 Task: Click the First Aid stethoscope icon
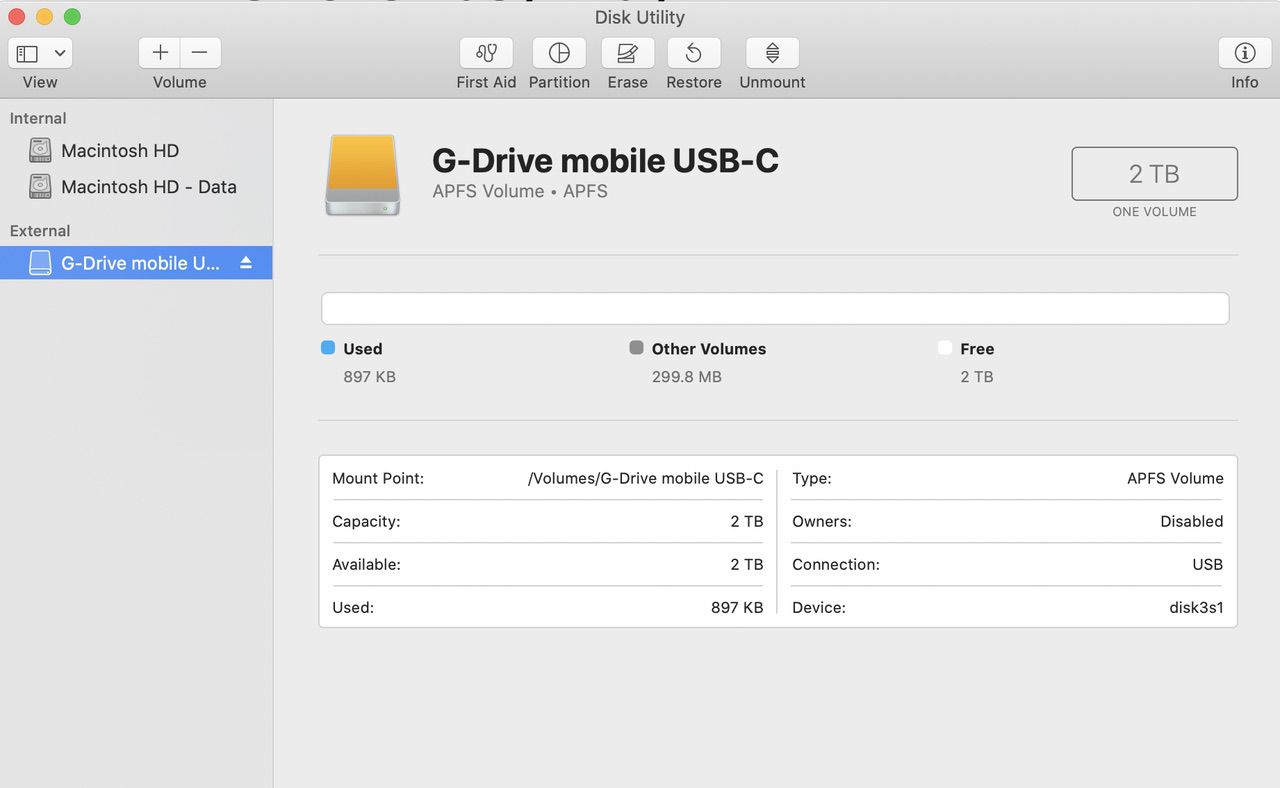pyautogui.click(x=486, y=53)
